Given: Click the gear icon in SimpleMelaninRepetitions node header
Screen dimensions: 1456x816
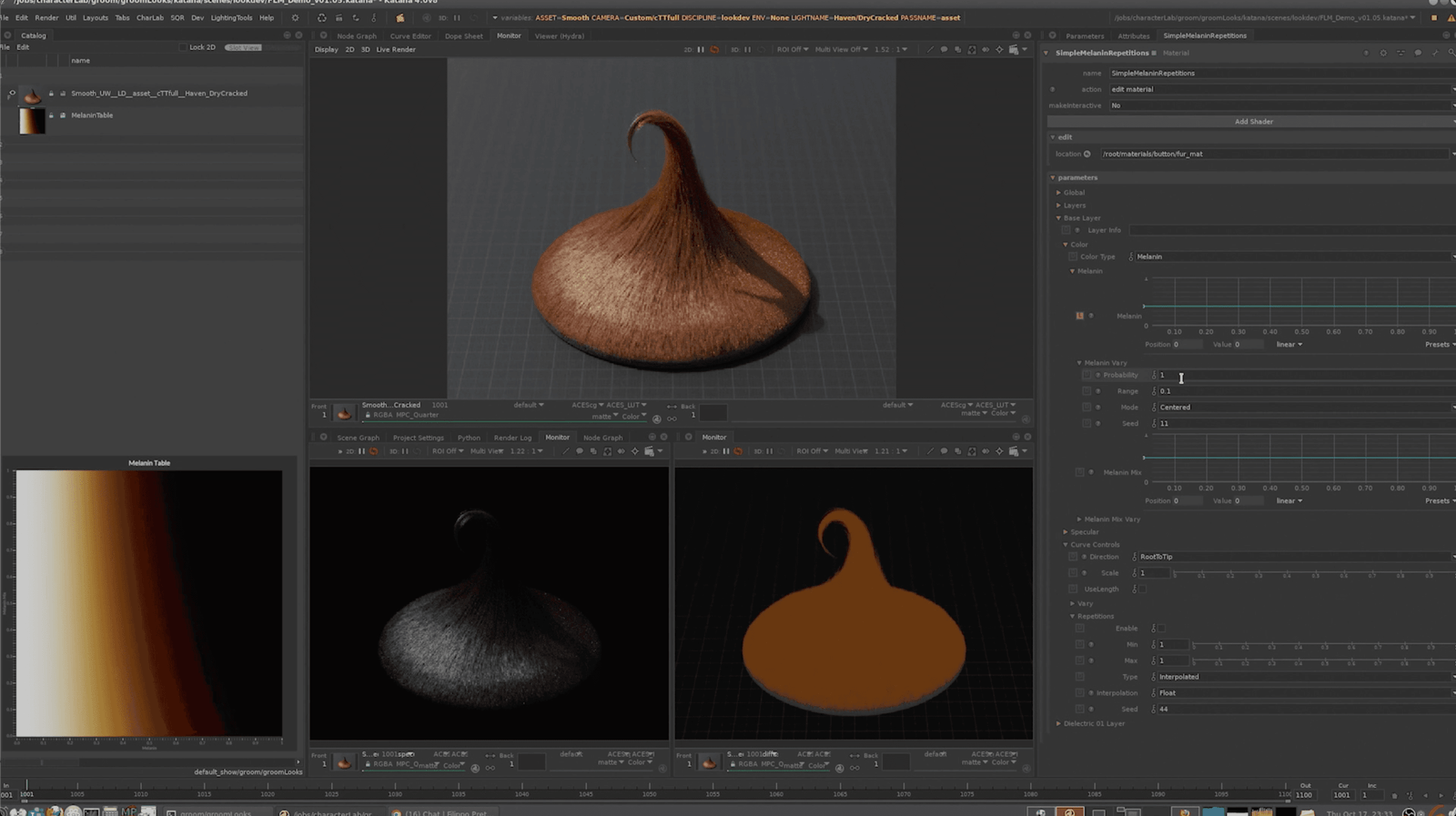Looking at the screenshot, I should pyautogui.click(x=1383, y=53).
